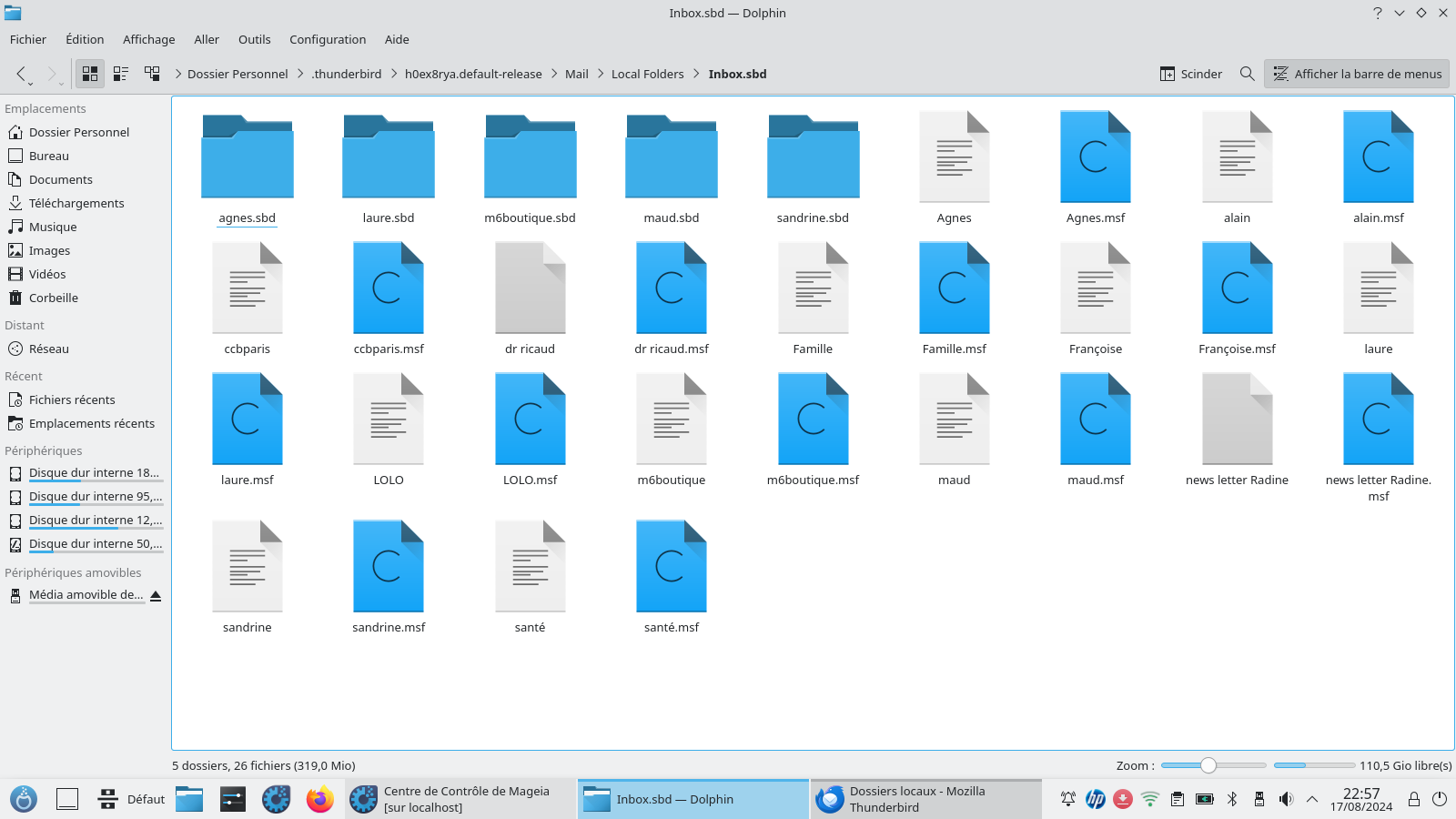Image resolution: width=1456 pixels, height=819 pixels.
Task: Select the agnes.sbd folder icon
Action: [248, 157]
